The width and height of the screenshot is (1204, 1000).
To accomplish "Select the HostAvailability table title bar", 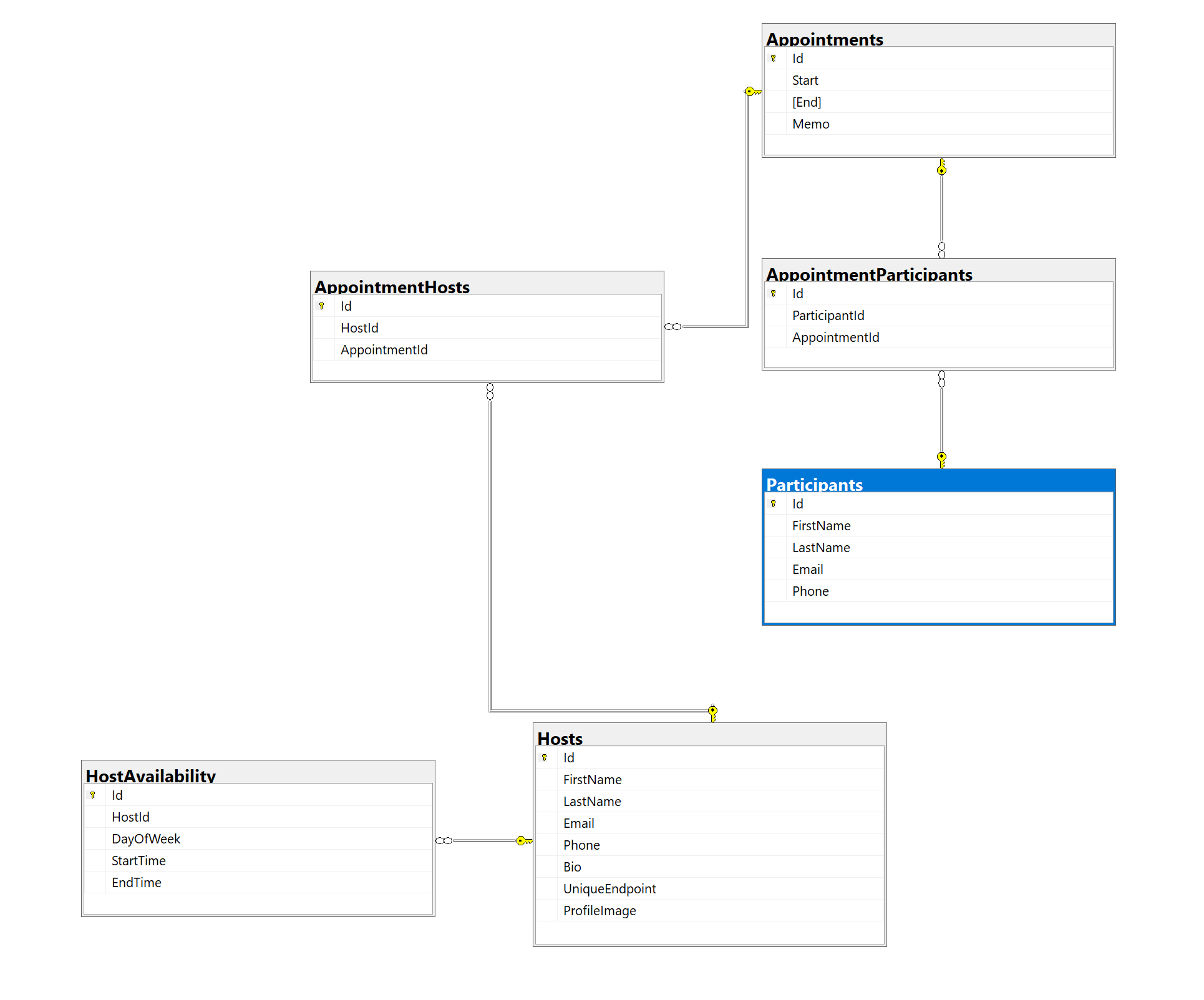I will (150, 776).
